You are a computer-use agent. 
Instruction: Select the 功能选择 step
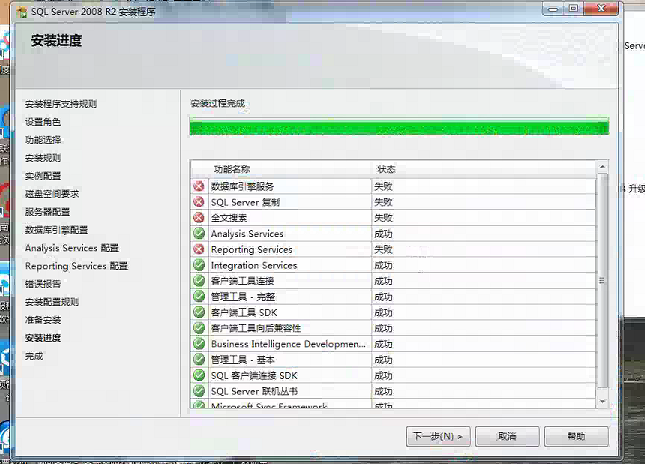(x=43, y=140)
